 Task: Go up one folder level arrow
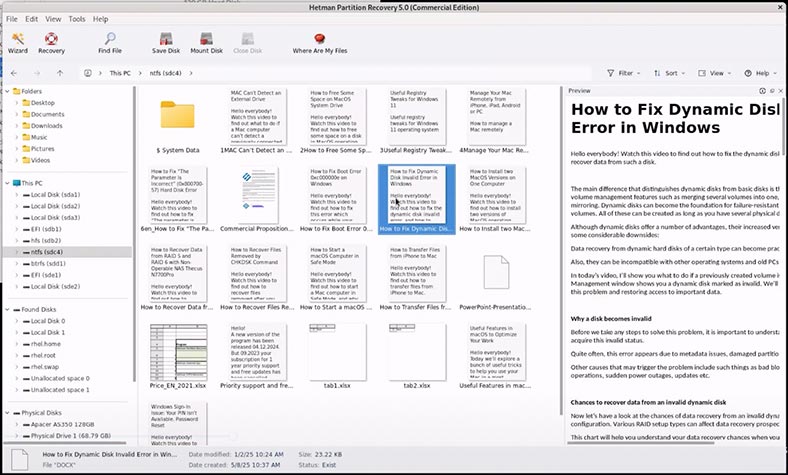tap(60, 73)
